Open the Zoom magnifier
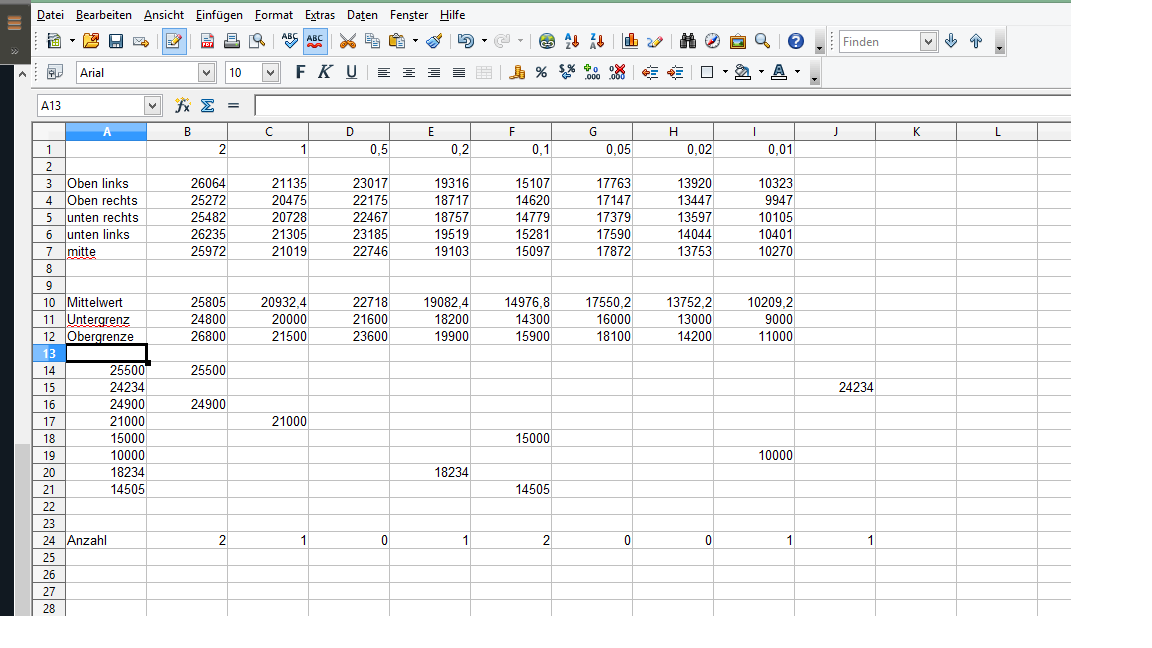1152x648 pixels. coord(763,41)
